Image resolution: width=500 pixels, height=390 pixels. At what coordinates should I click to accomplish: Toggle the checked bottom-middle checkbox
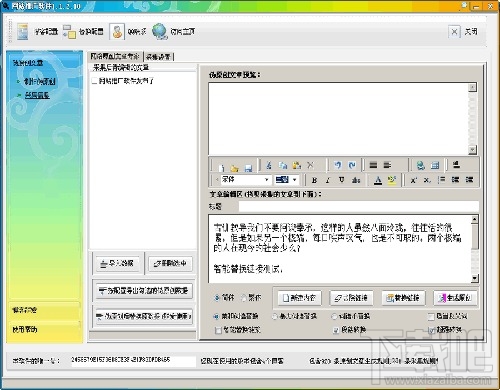tap(336, 330)
